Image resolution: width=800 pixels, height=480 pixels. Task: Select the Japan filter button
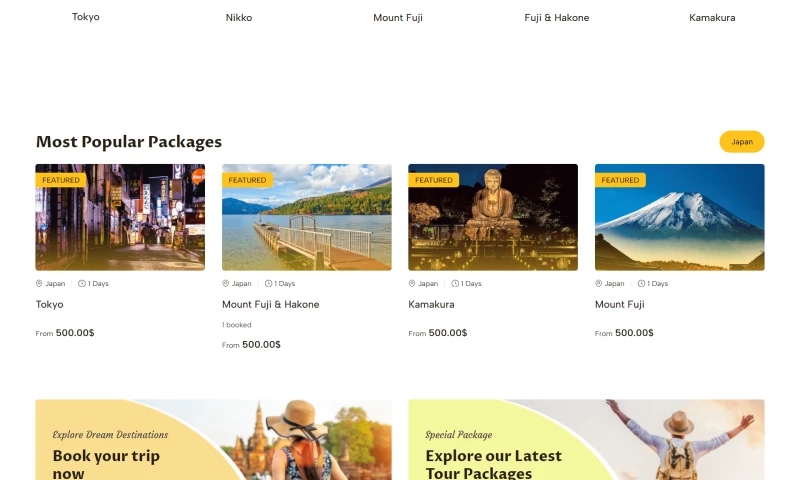tap(742, 142)
